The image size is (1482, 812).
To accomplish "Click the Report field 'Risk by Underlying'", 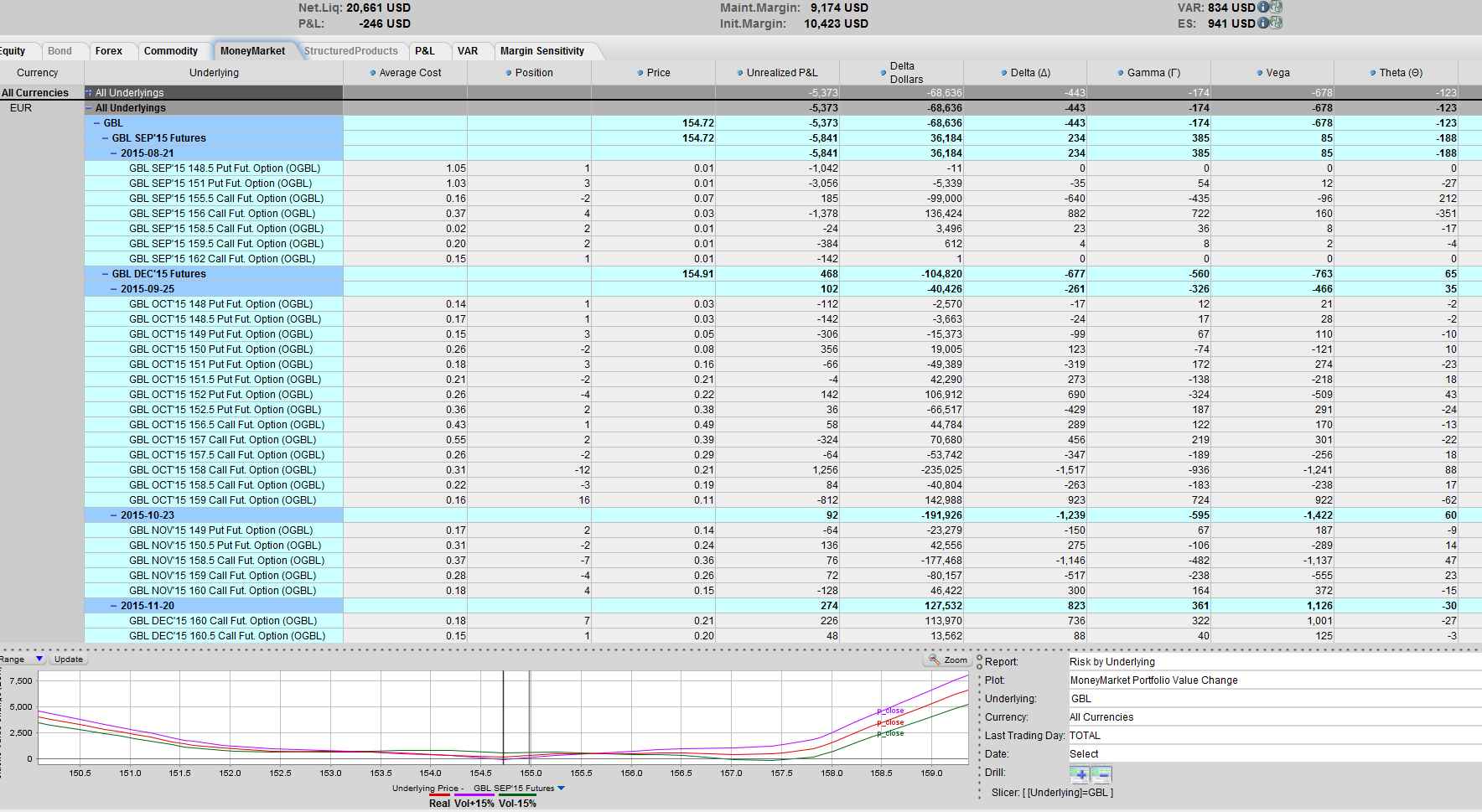I will coord(1275,662).
